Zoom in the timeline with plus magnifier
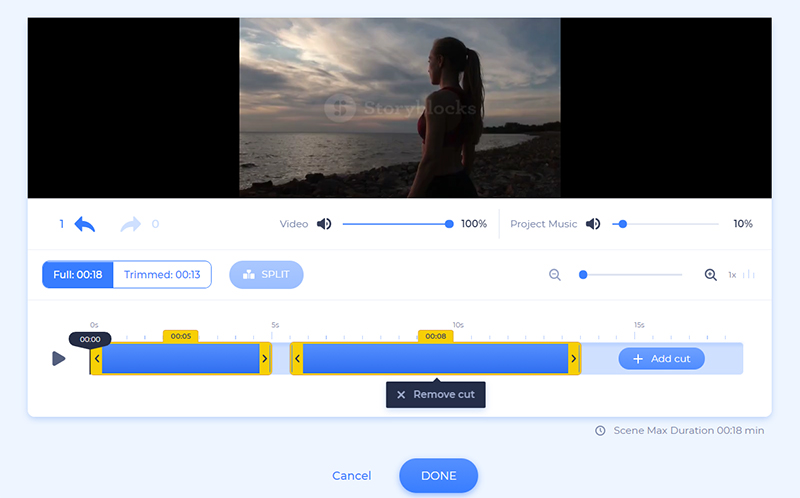 pos(711,275)
